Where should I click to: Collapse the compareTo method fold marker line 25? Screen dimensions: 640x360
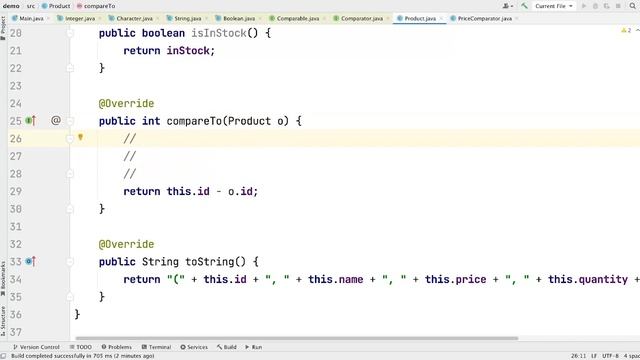(x=70, y=120)
